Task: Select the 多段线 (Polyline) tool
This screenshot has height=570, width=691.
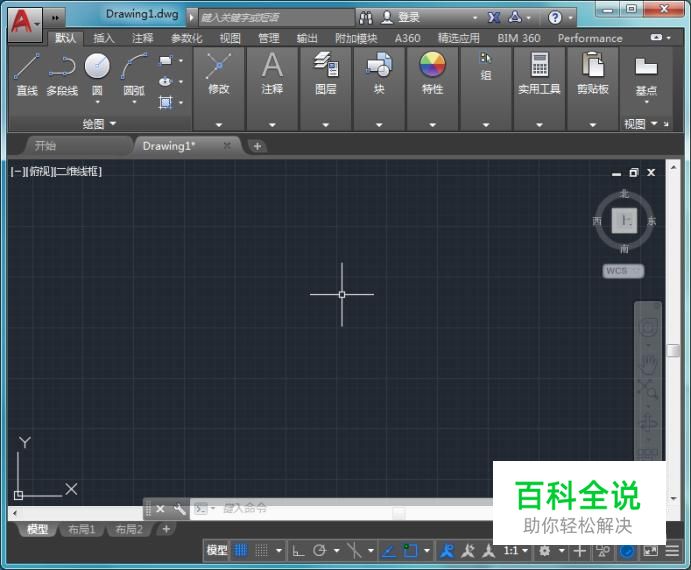Action: (x=62, y=73)
